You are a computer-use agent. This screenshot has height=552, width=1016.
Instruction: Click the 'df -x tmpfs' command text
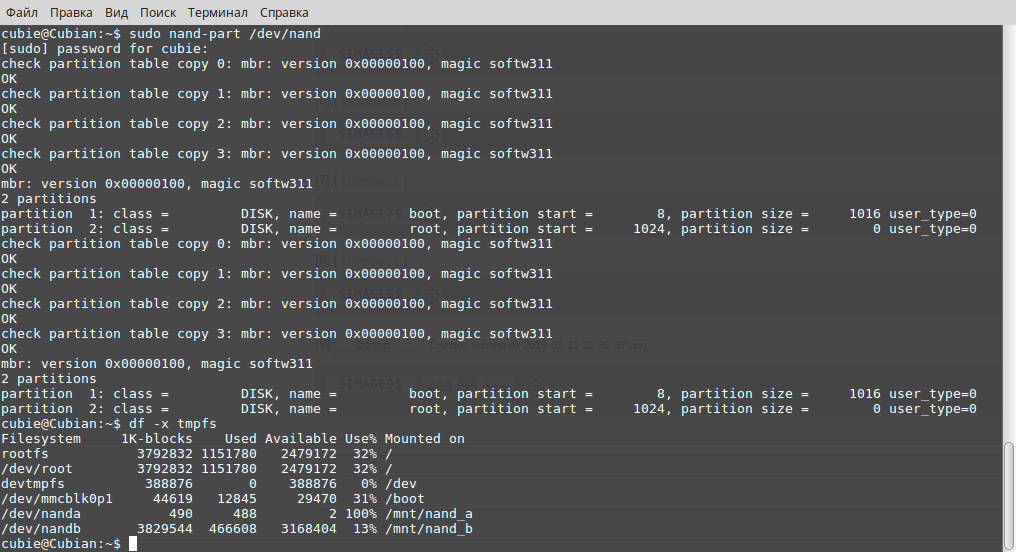tap(173, 424)
